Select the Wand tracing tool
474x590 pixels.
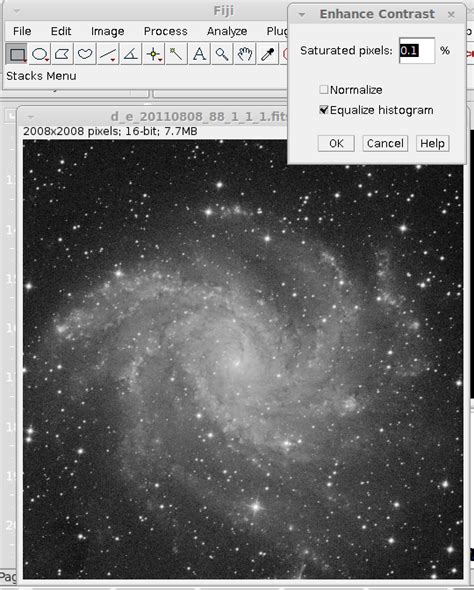tap(176, 54)
